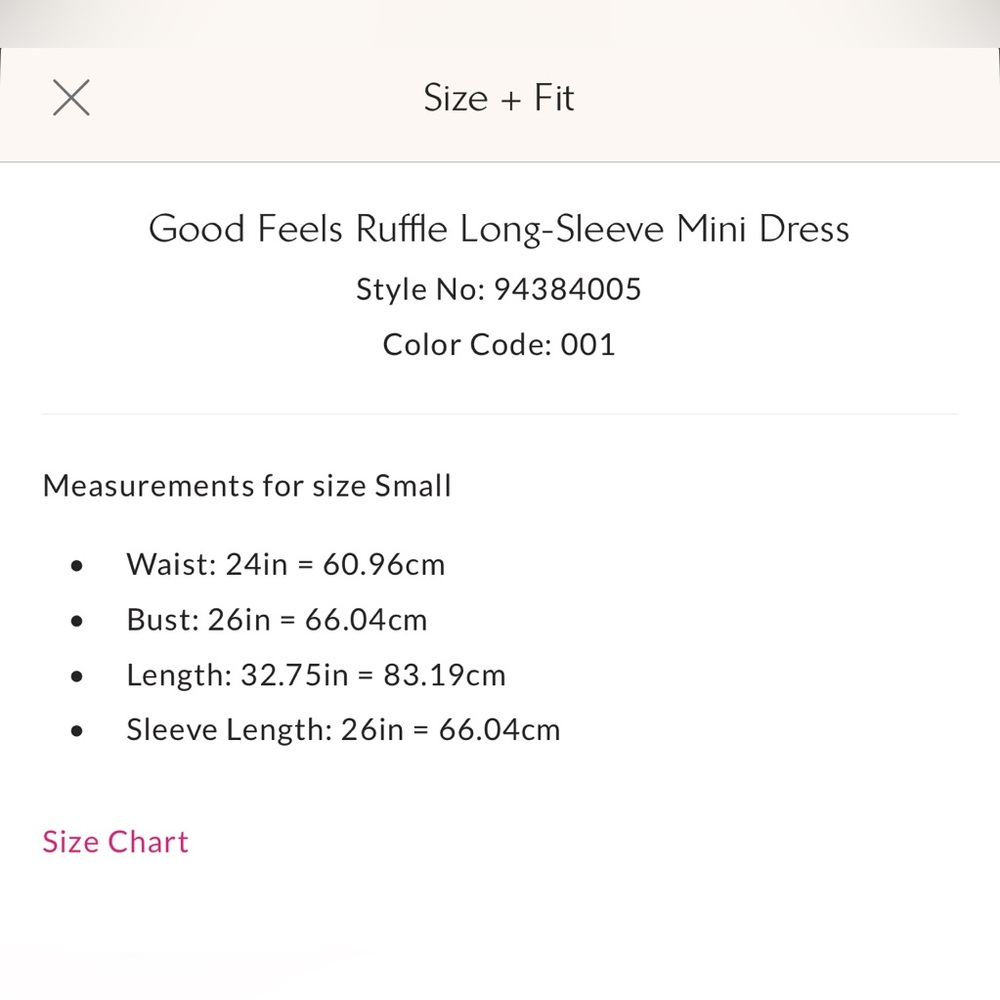Click the 66.04cm sleeve length value

(499, 730)
